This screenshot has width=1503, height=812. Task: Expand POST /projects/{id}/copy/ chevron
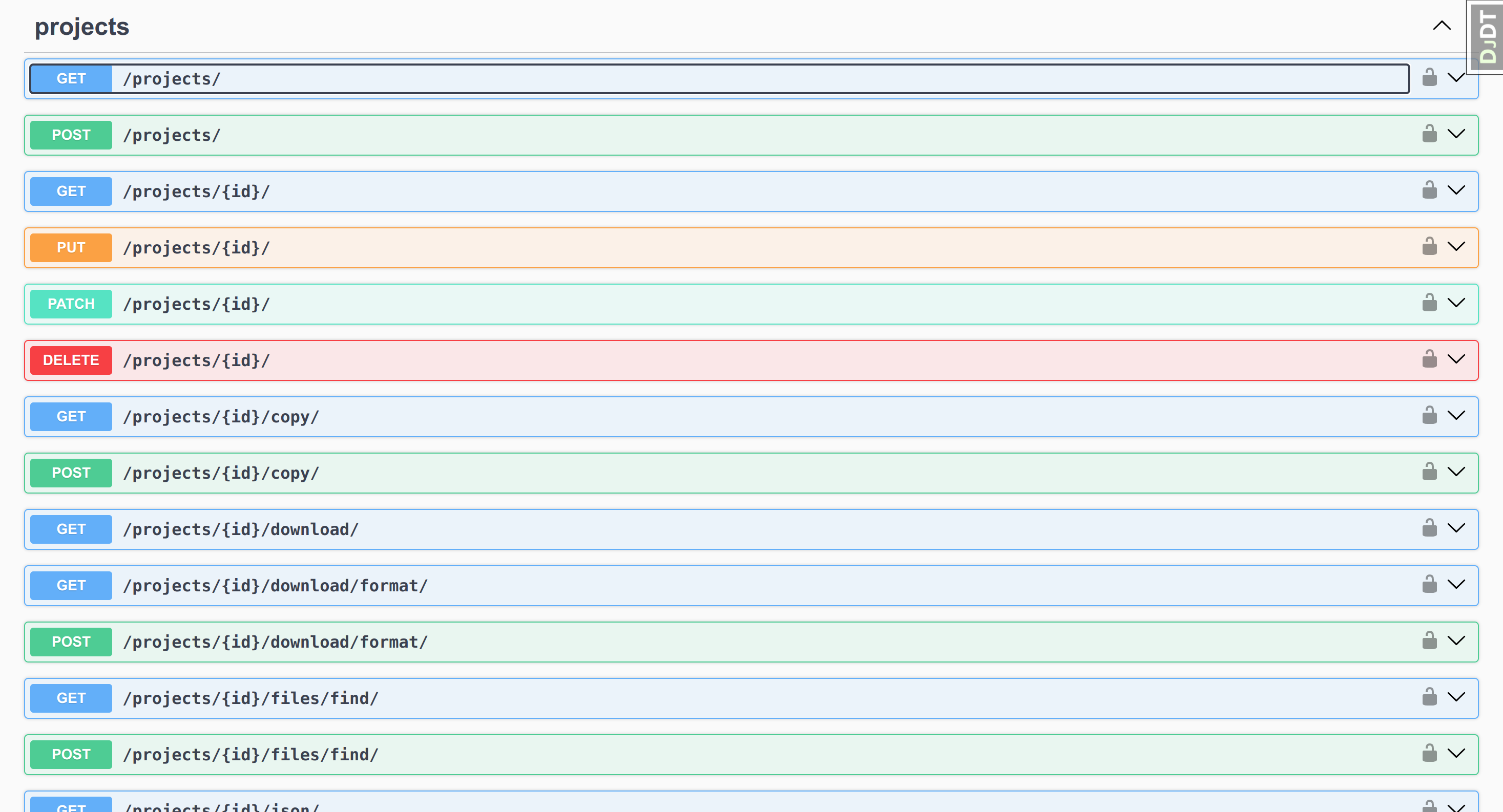1456,472
